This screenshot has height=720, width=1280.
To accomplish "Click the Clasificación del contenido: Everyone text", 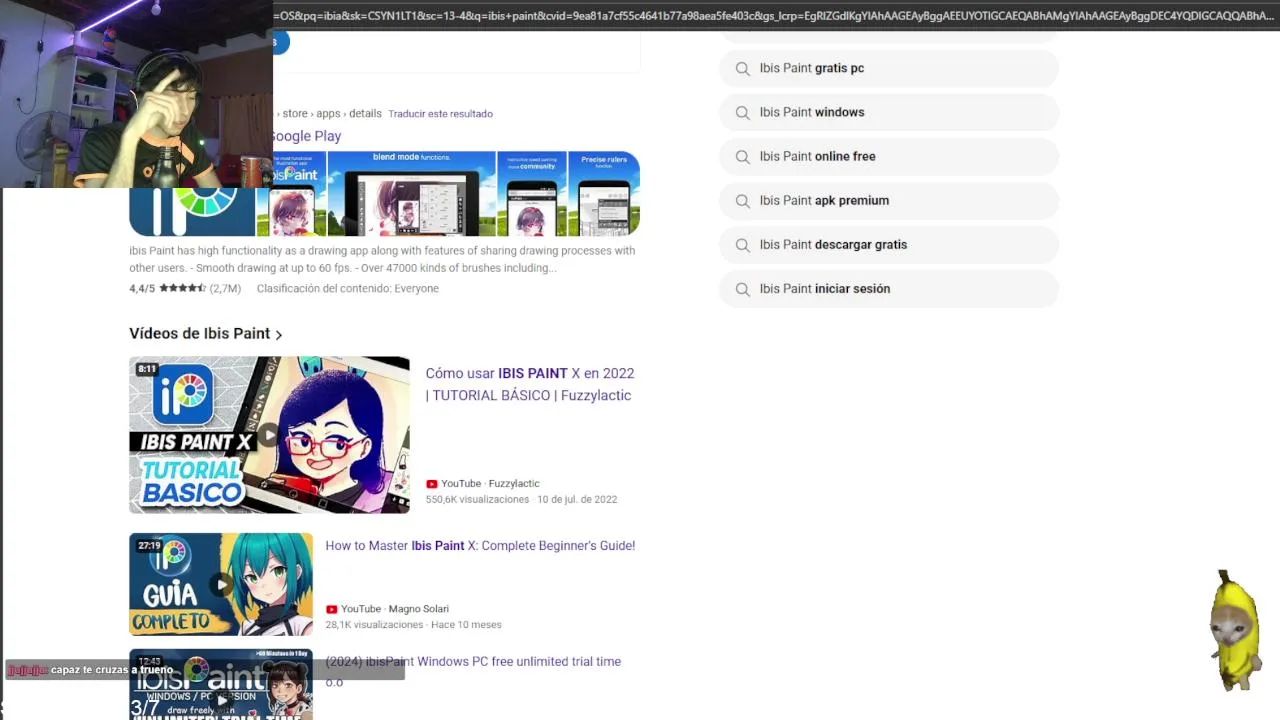I will pos(348,289).
